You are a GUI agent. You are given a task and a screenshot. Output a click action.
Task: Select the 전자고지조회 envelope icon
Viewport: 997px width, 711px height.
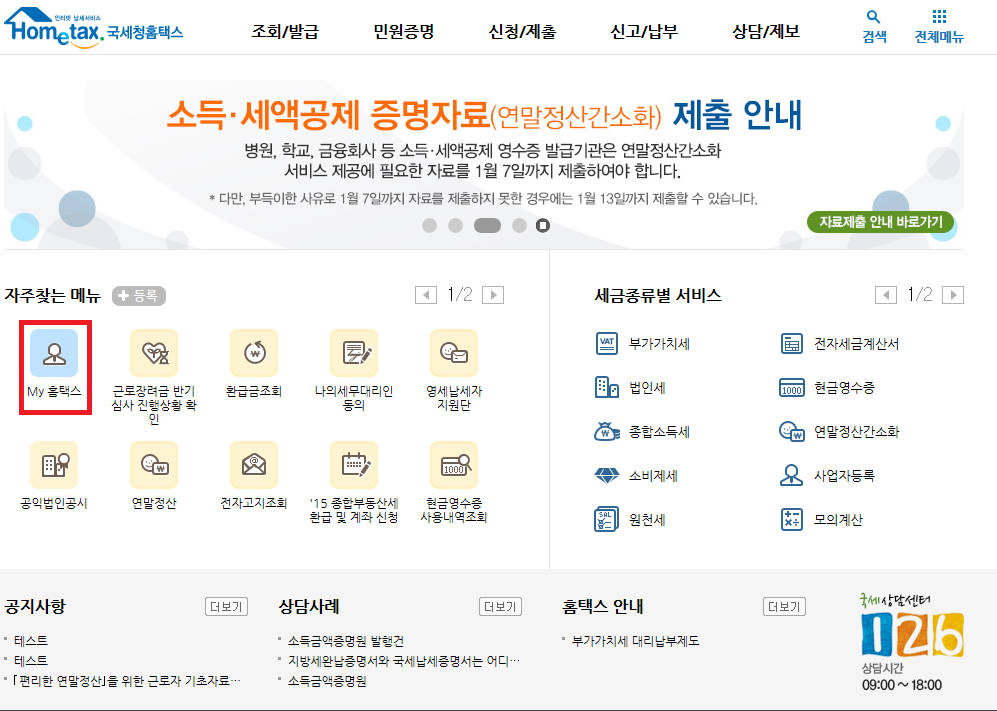click(x=254, y=465)
